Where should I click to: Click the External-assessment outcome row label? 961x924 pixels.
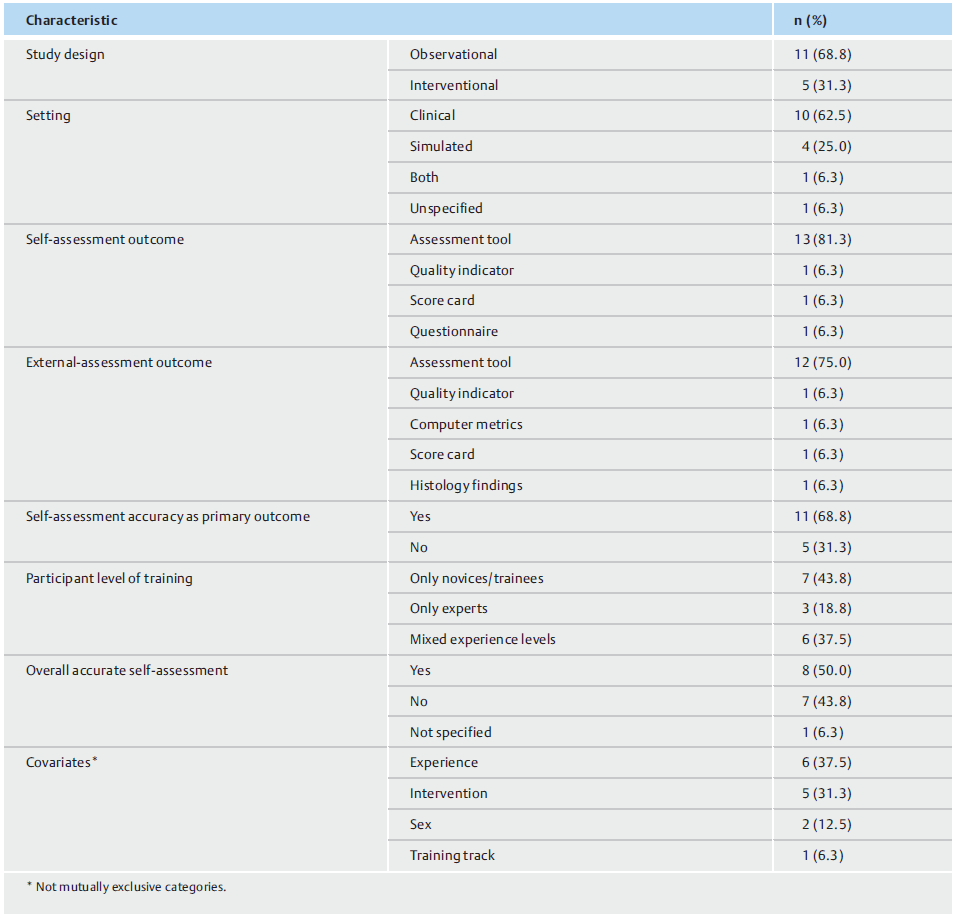(x=119, y=362)
